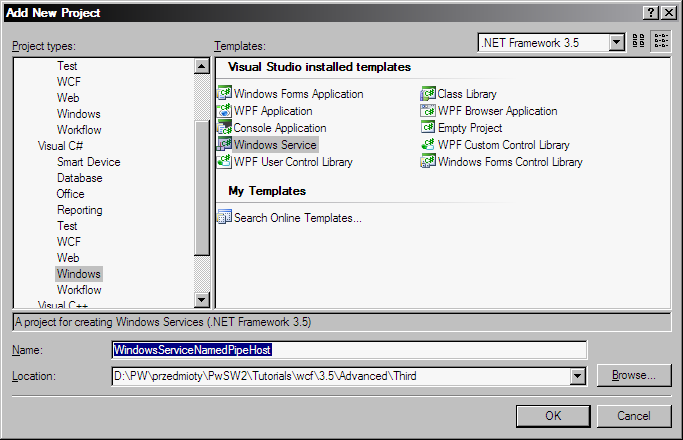This screenshot has height=440, width=683.
Task: Click the Browse button
Action: pos(634,375)
